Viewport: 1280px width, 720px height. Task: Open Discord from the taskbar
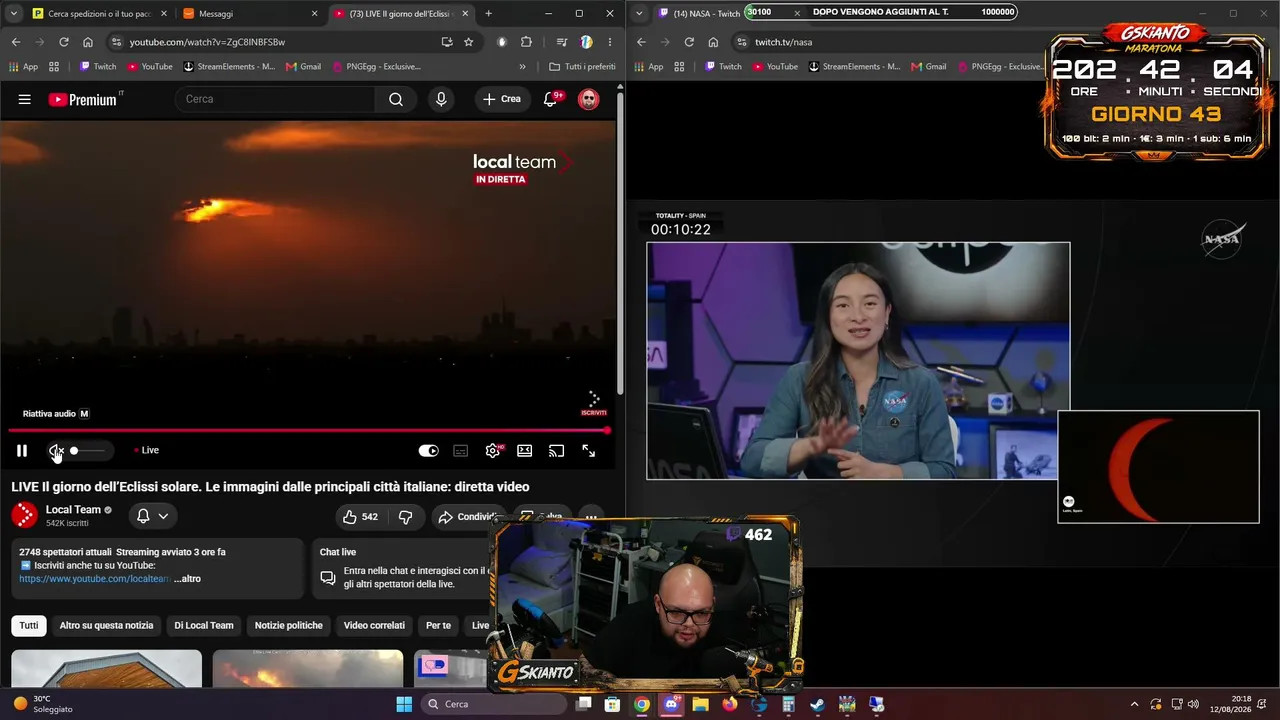[671, 704]
